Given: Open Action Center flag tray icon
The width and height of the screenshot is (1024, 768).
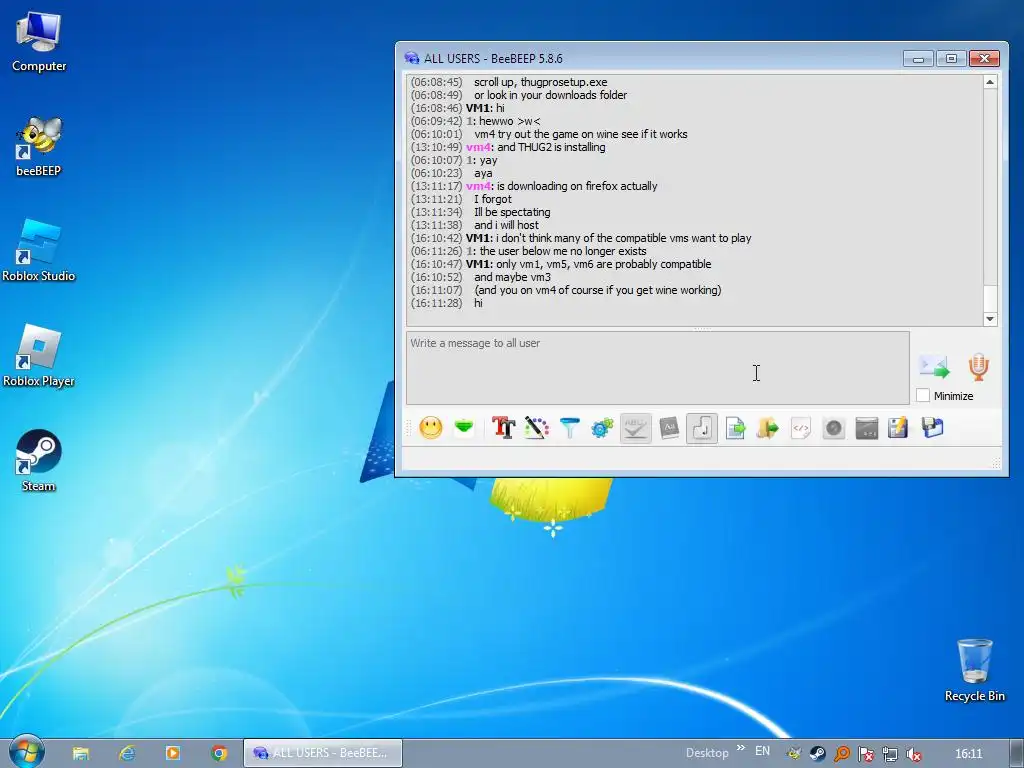Looking at the screenshot, I should [865, 754].
